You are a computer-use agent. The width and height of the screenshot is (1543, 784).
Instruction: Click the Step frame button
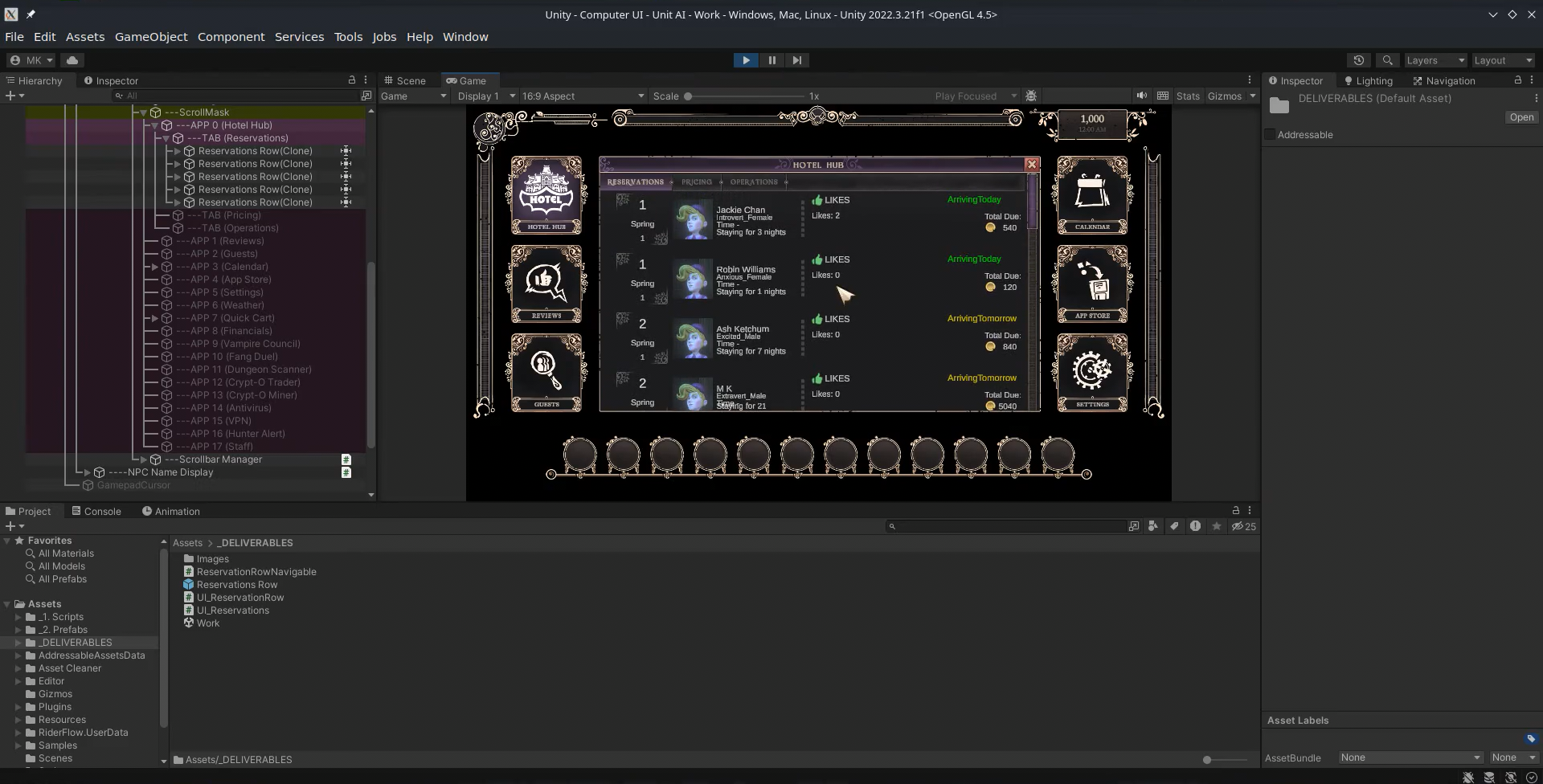796,60
